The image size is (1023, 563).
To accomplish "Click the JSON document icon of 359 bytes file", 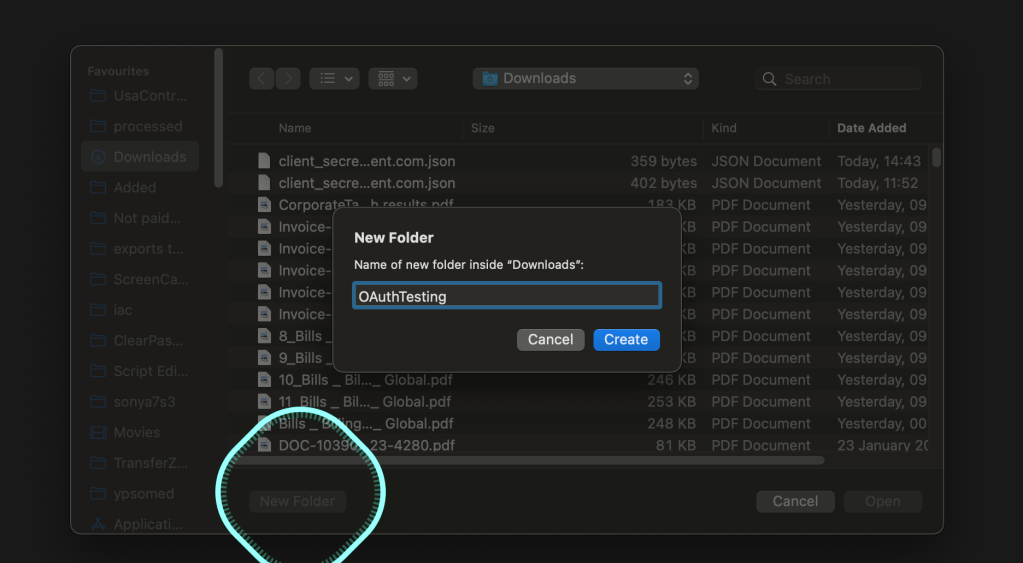I will tap(264, 161).
